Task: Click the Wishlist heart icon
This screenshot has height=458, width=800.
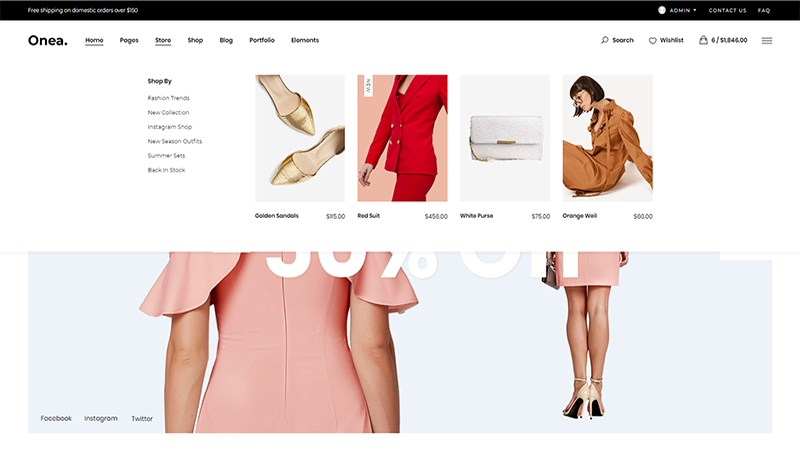Action: click(653, 41)
